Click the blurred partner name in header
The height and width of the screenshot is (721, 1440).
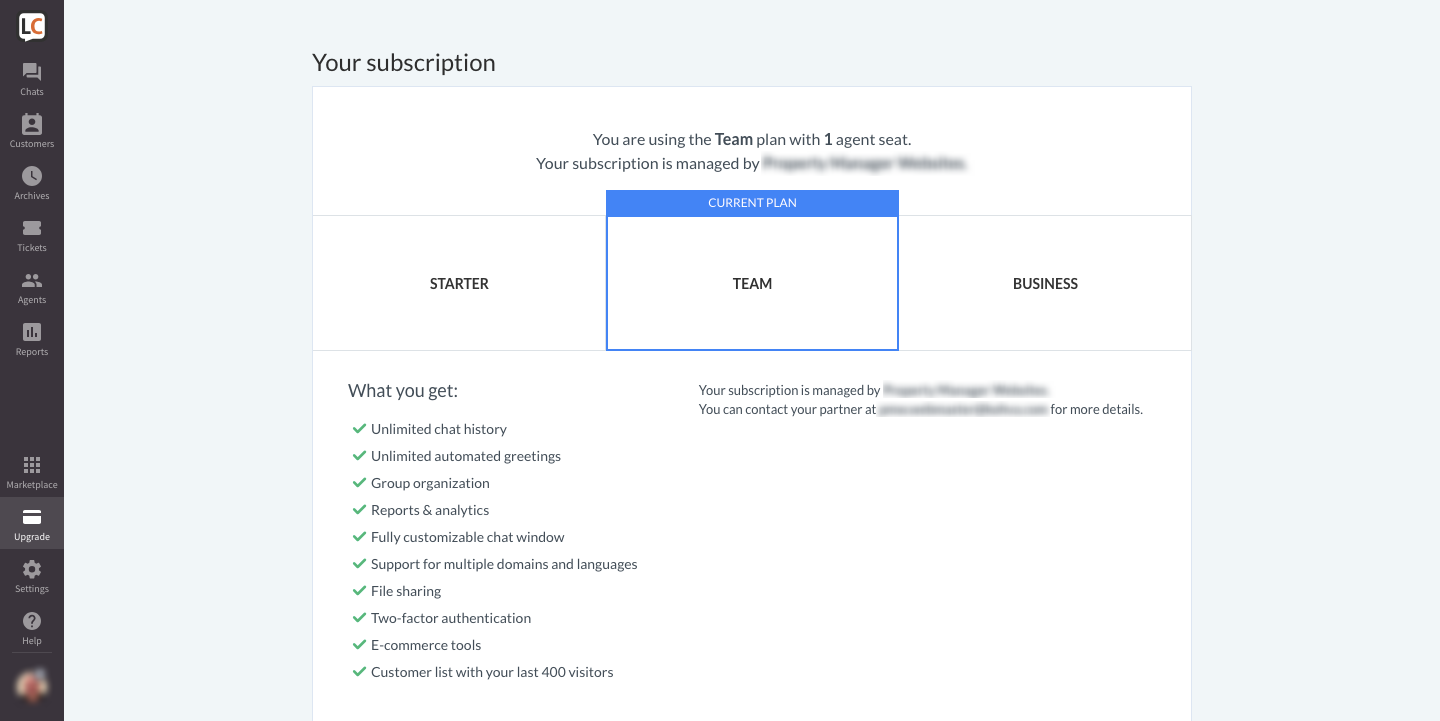tap(865, 163)
